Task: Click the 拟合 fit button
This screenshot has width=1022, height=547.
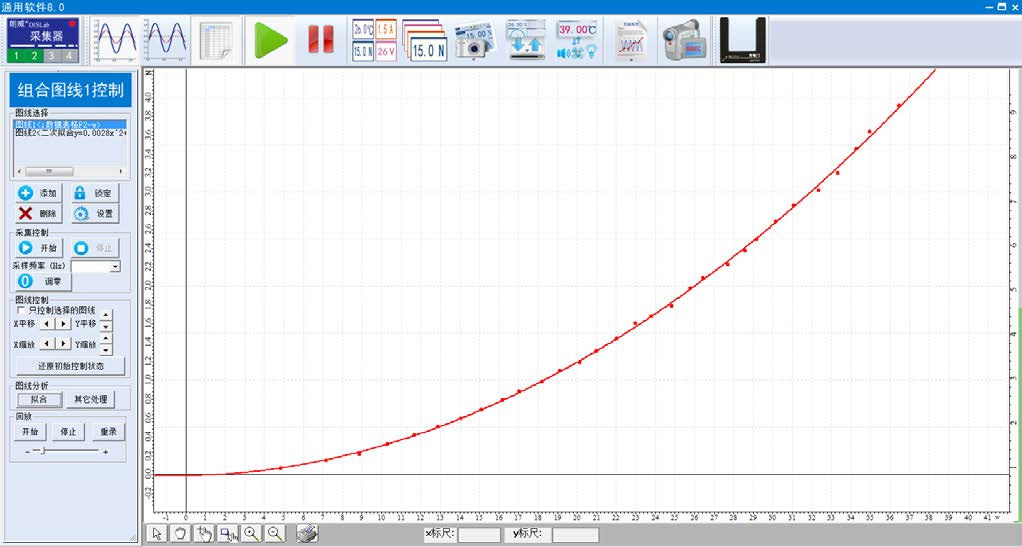Action: (36, 399)
